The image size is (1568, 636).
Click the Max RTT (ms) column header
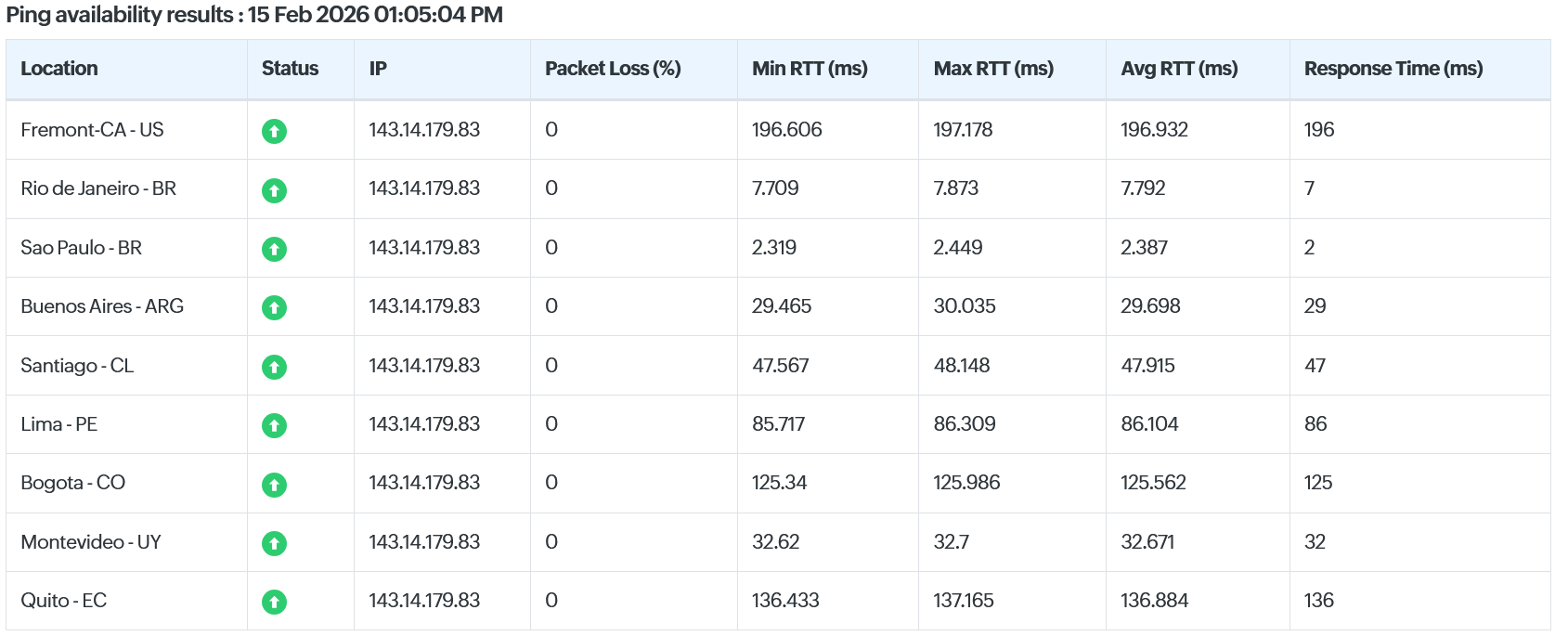pos(993,69)
